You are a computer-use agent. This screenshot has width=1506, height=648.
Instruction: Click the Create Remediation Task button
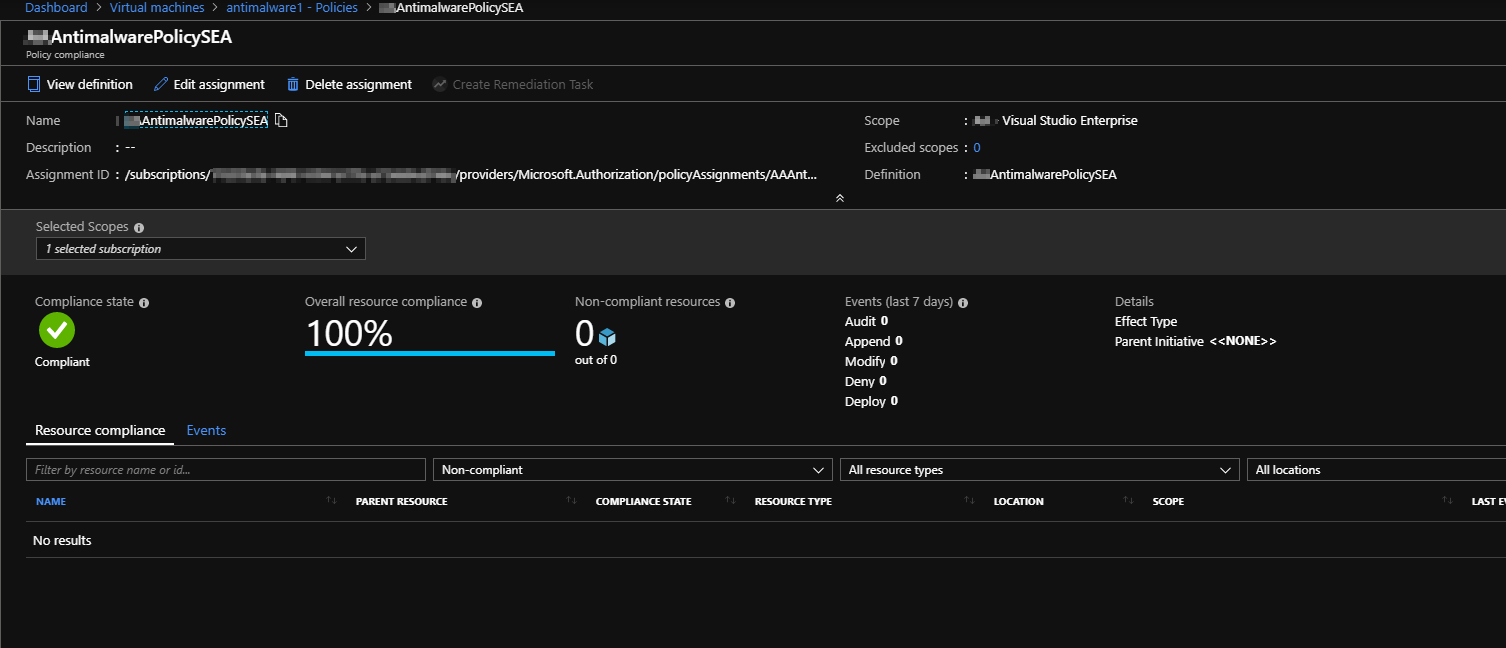[x=513, y=84]
